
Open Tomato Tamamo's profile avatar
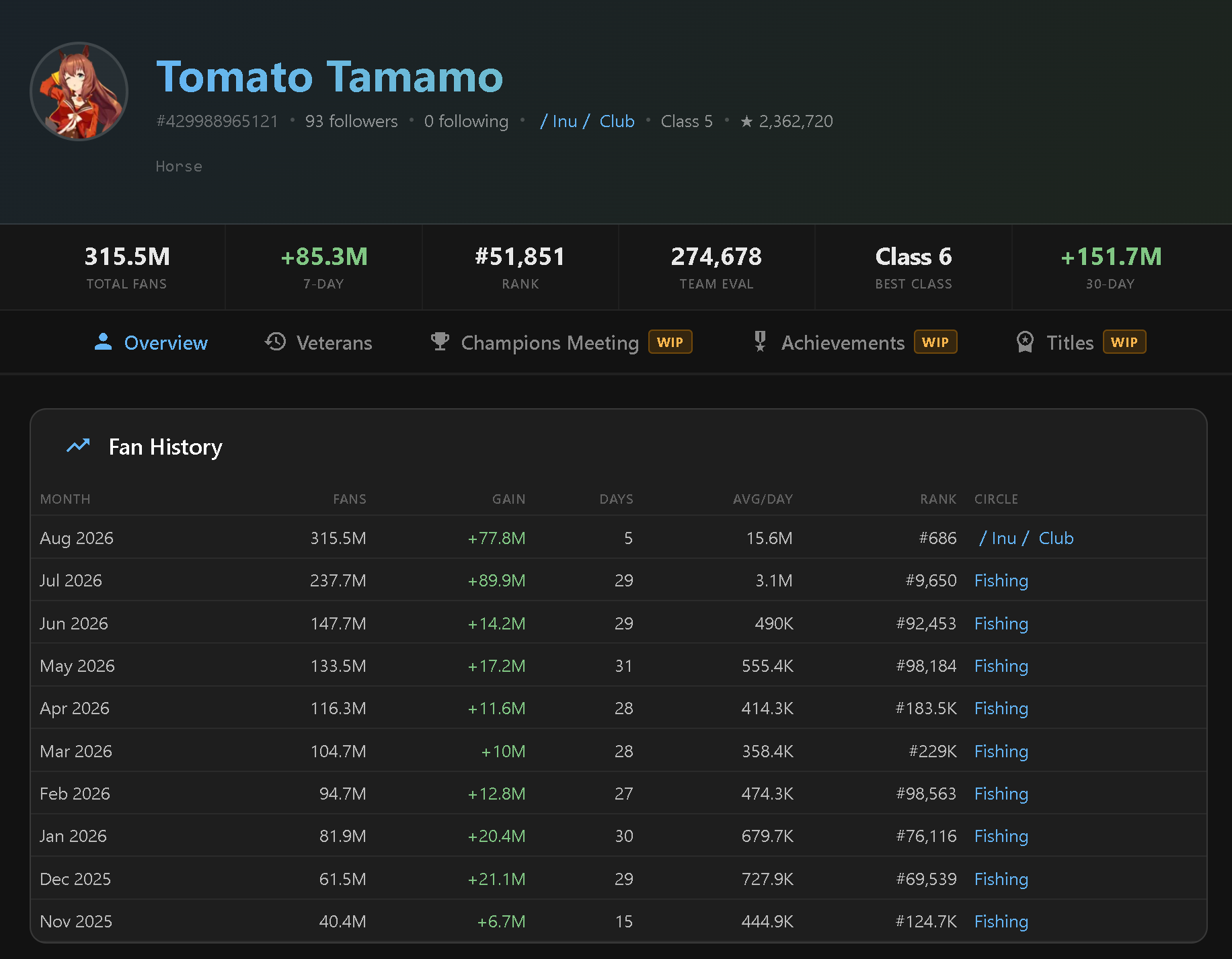79,91
